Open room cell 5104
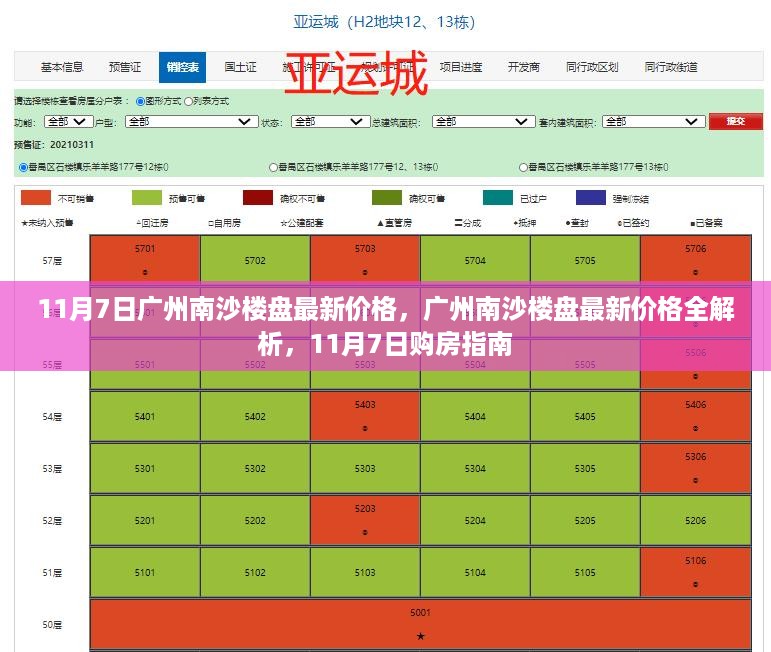Image resolution: width=771 pixels, height=652 pixels. pyautogui.click(x=475, y=572)
